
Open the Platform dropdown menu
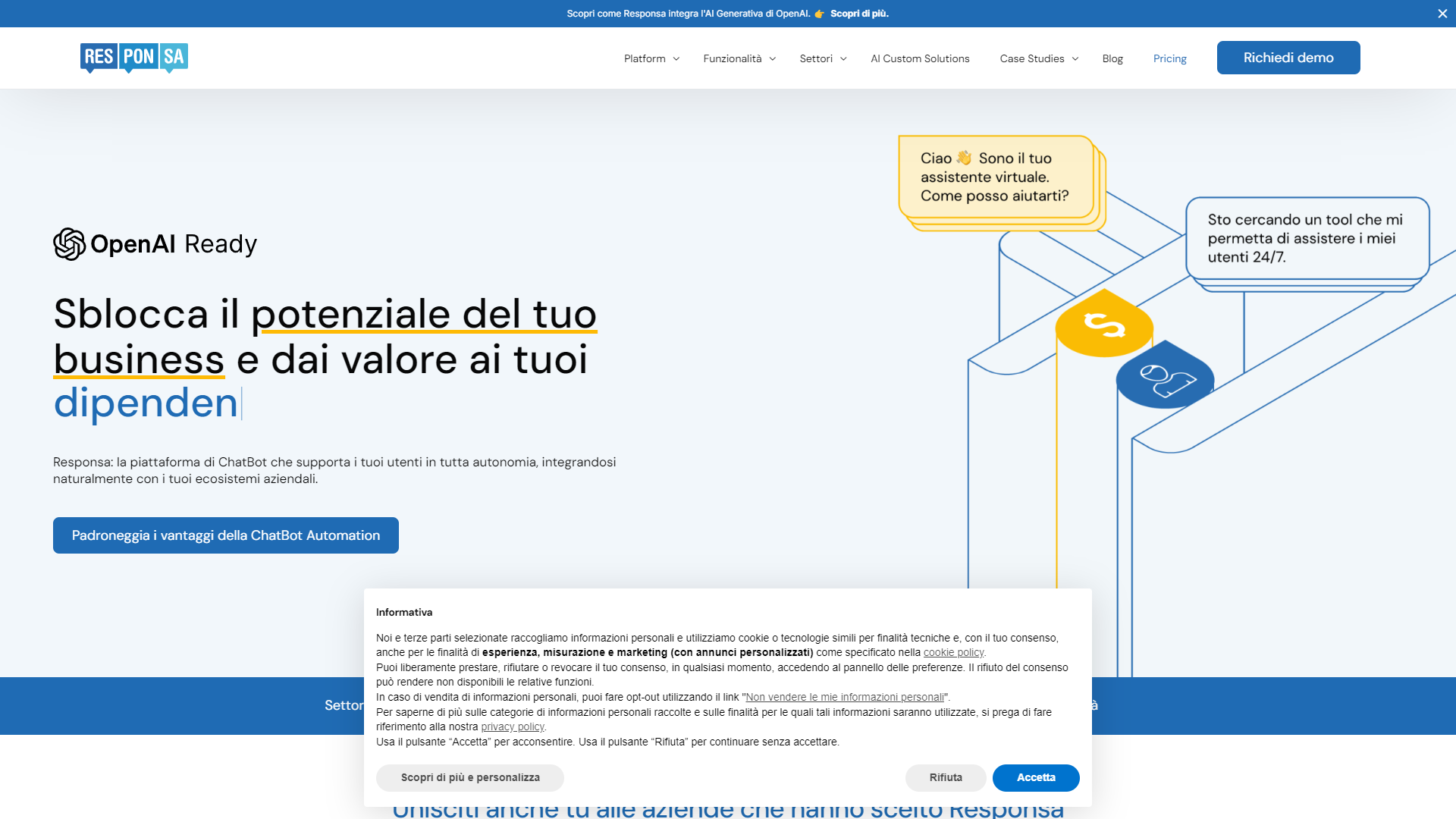pos(645,58)
